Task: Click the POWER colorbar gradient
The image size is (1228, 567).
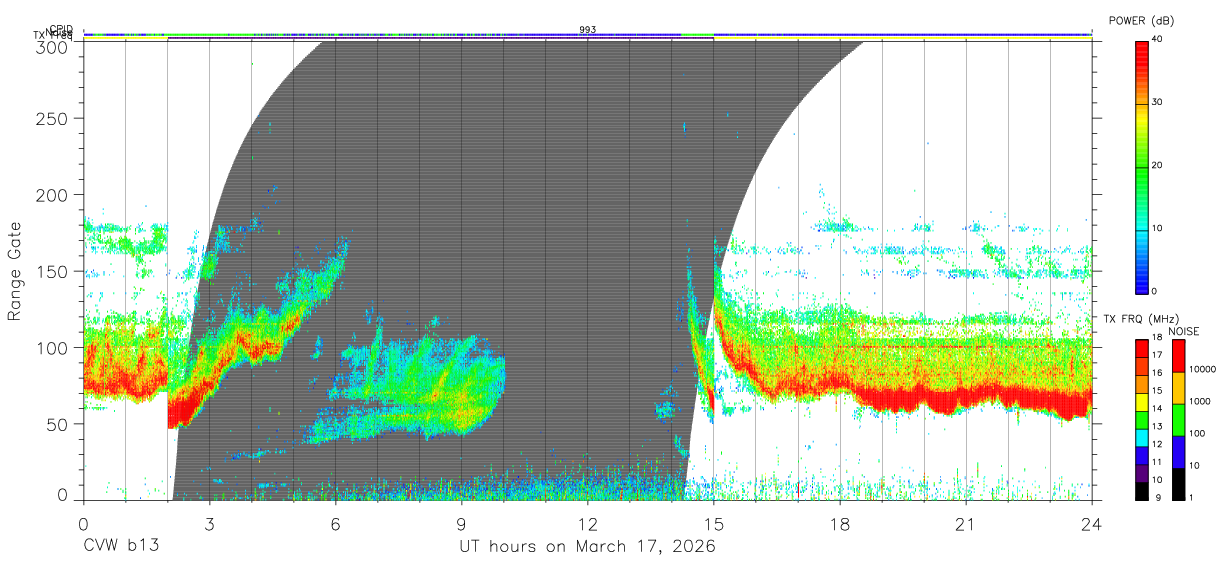Action: tap(1142, 166)
